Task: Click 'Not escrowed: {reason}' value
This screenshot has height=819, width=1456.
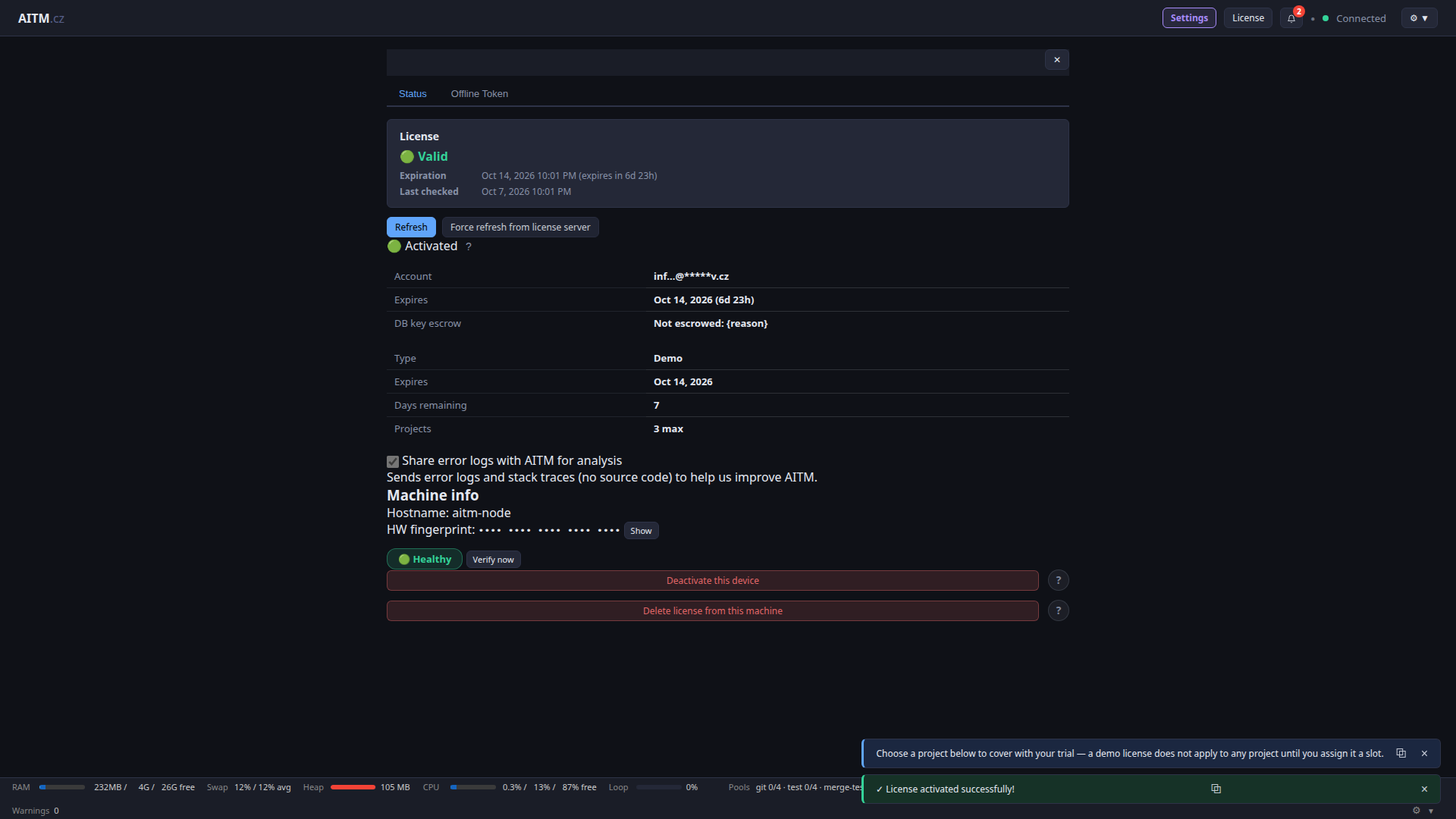Action: tap(711, 324)
